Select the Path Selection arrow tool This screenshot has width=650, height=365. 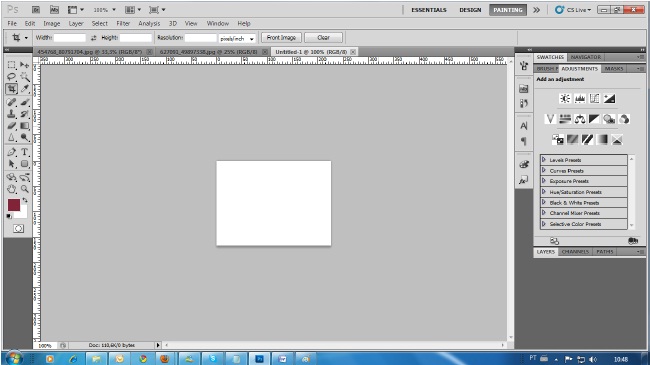[x=12, y=164]
